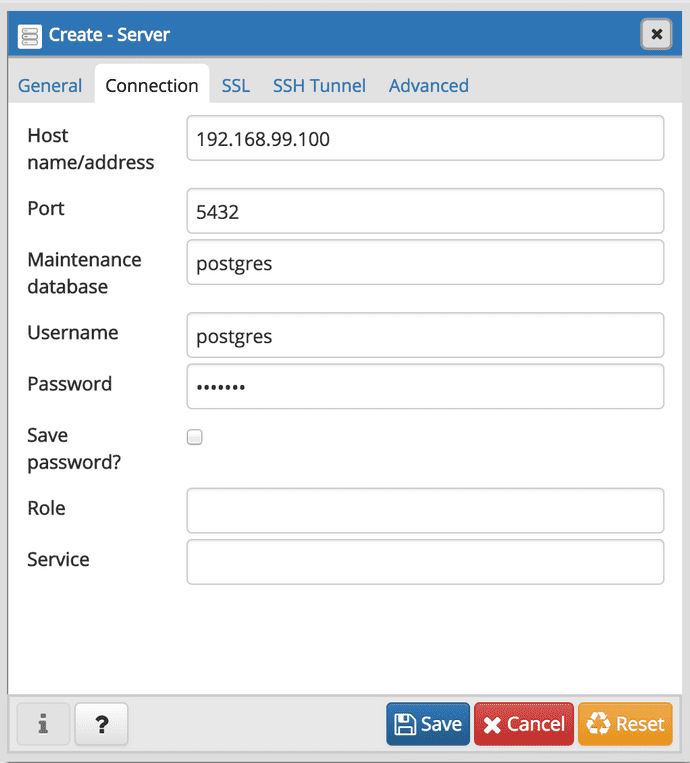Save the server configuration

point(428,724)
